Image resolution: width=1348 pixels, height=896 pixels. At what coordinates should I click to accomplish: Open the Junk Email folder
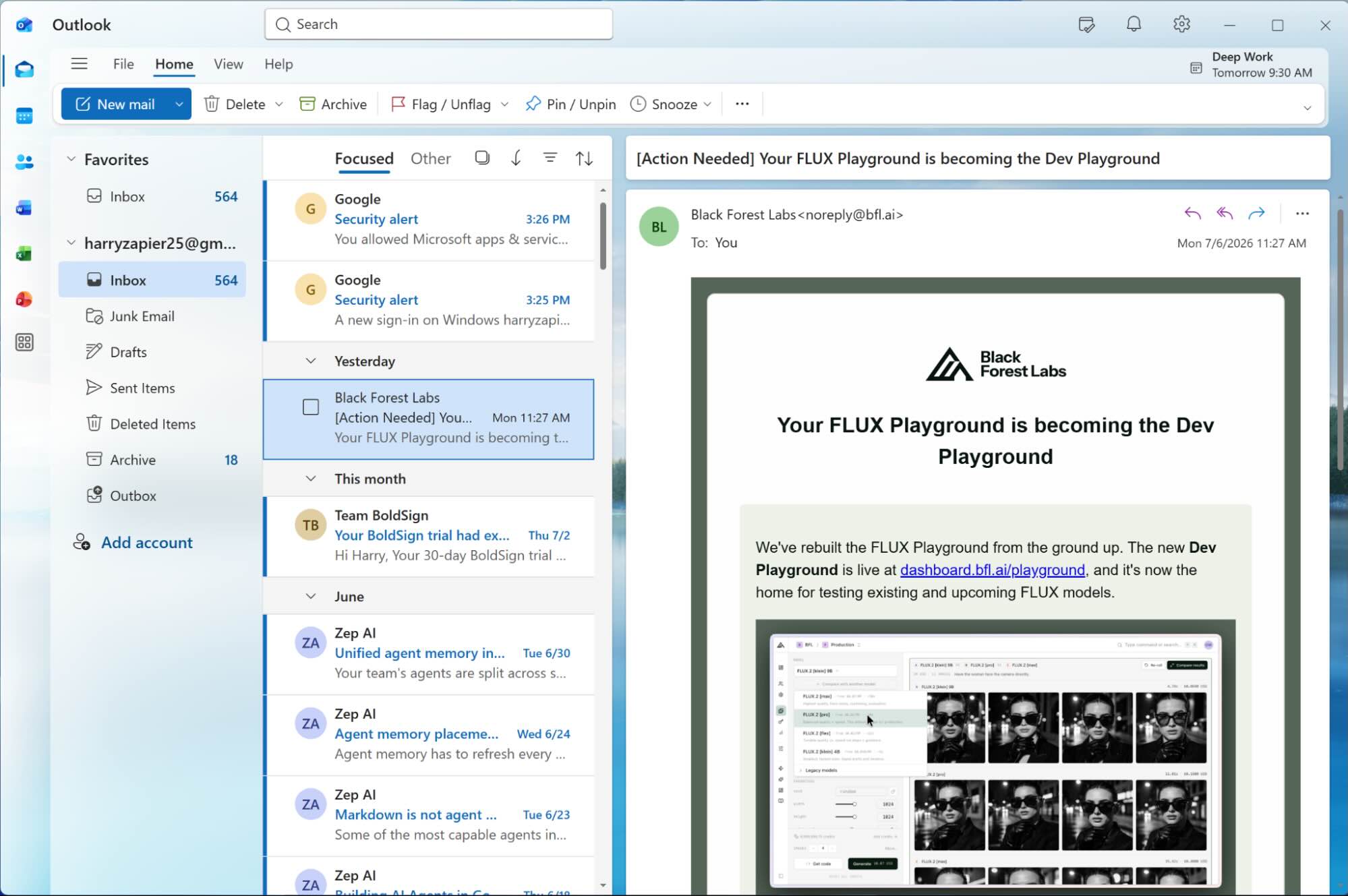point(152,316)
